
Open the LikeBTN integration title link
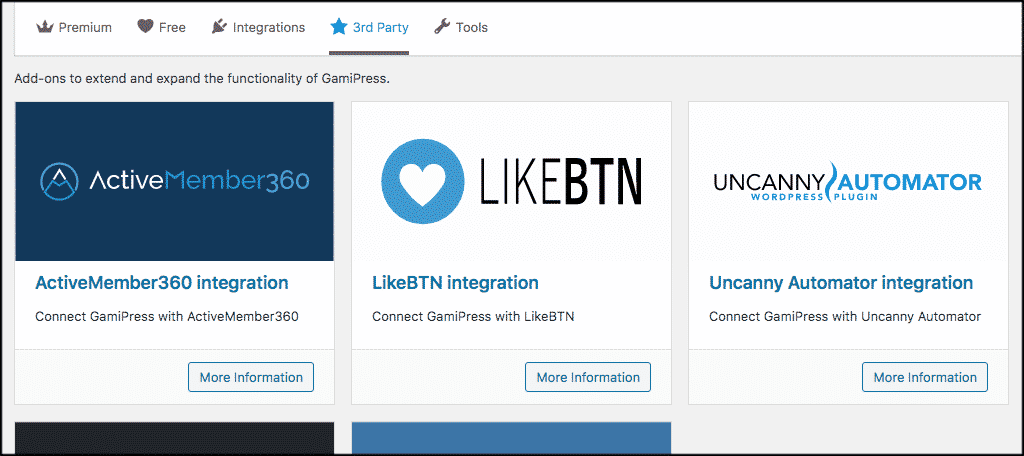point(455,283)
